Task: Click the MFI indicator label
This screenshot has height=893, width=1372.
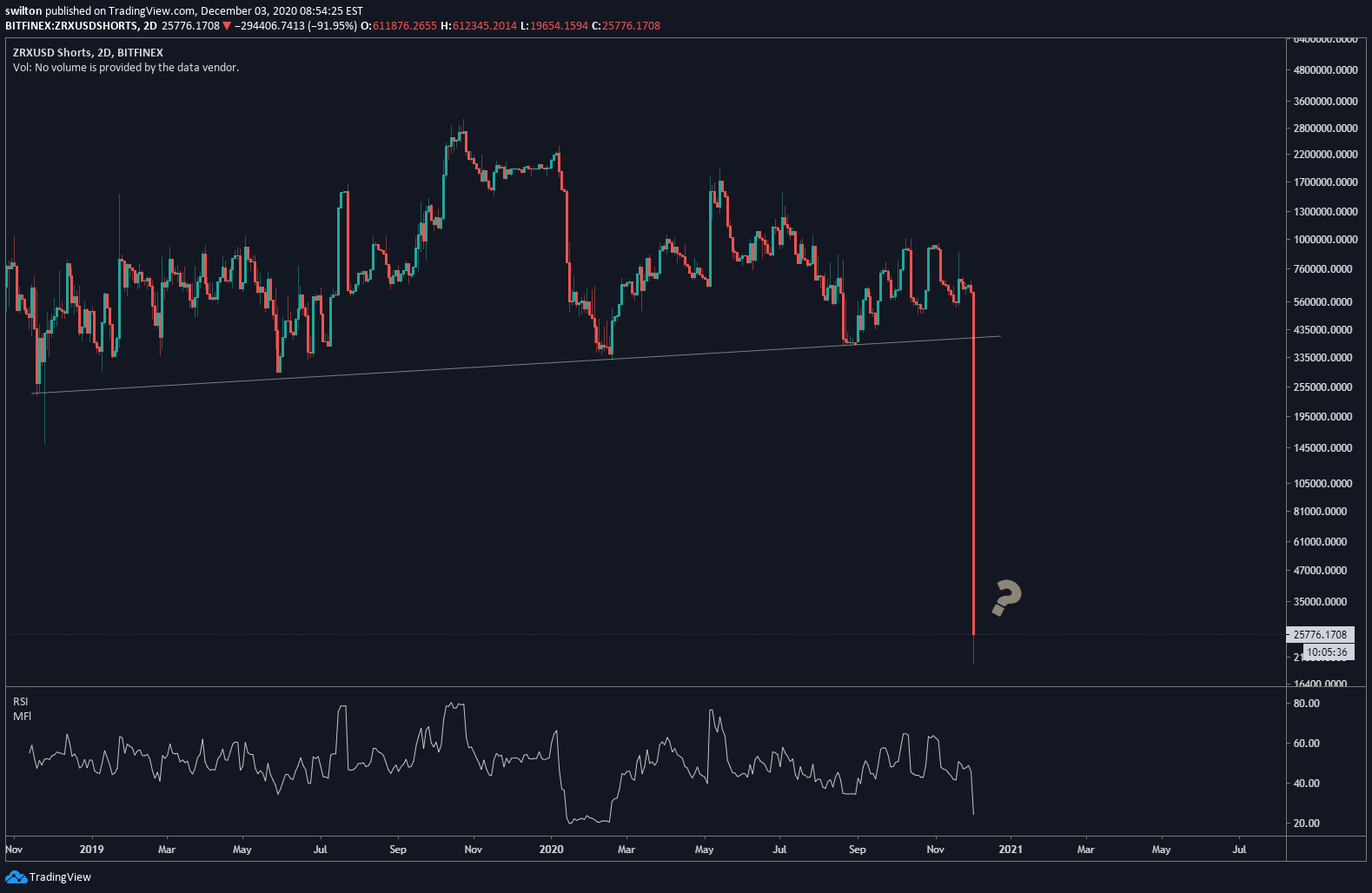Action: pos(22,716)
